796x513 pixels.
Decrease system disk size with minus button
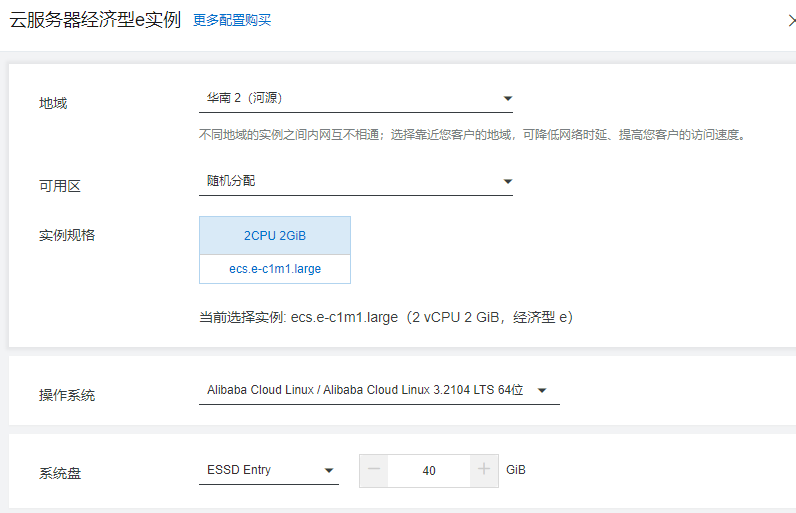(x=374, y=470)
